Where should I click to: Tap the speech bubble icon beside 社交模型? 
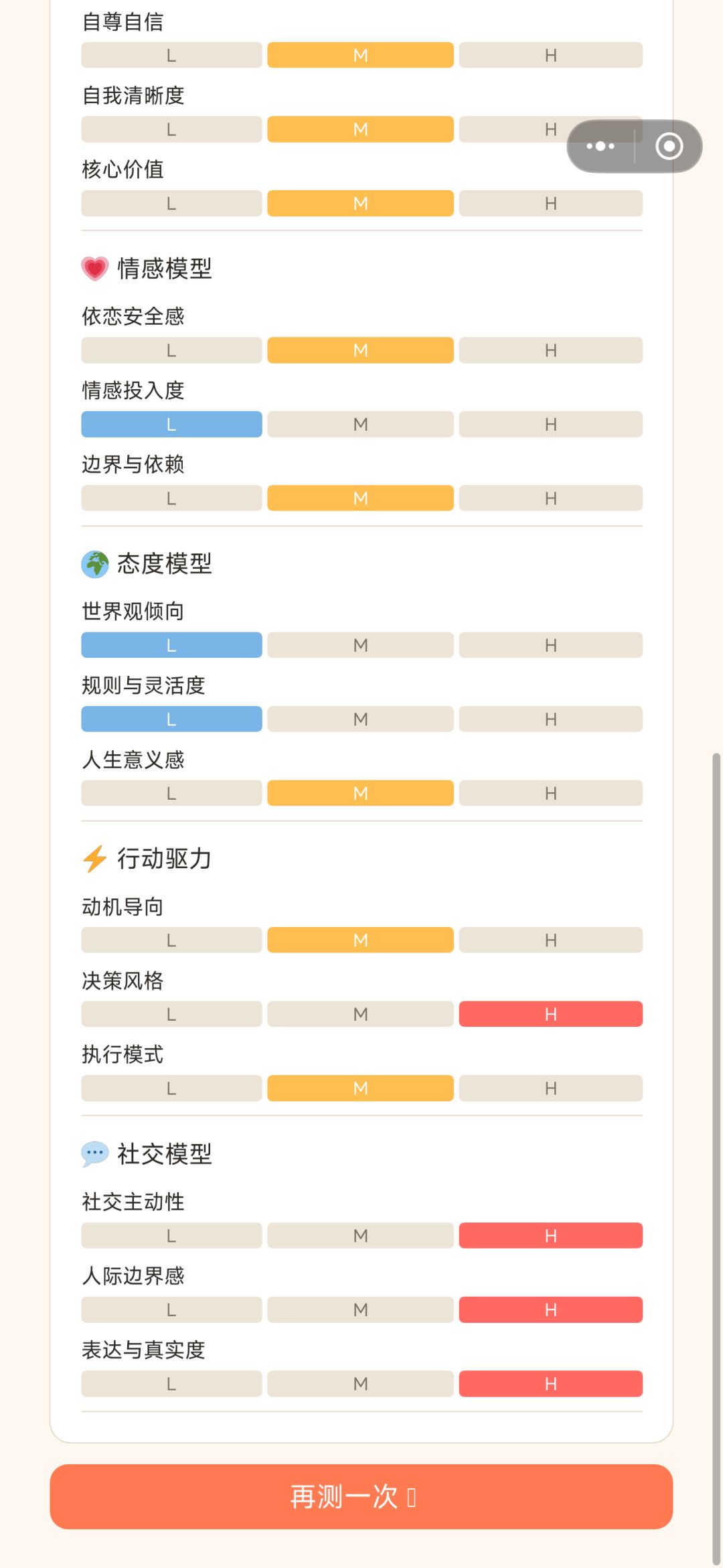pyautogui.click(x=95, y=1153)
